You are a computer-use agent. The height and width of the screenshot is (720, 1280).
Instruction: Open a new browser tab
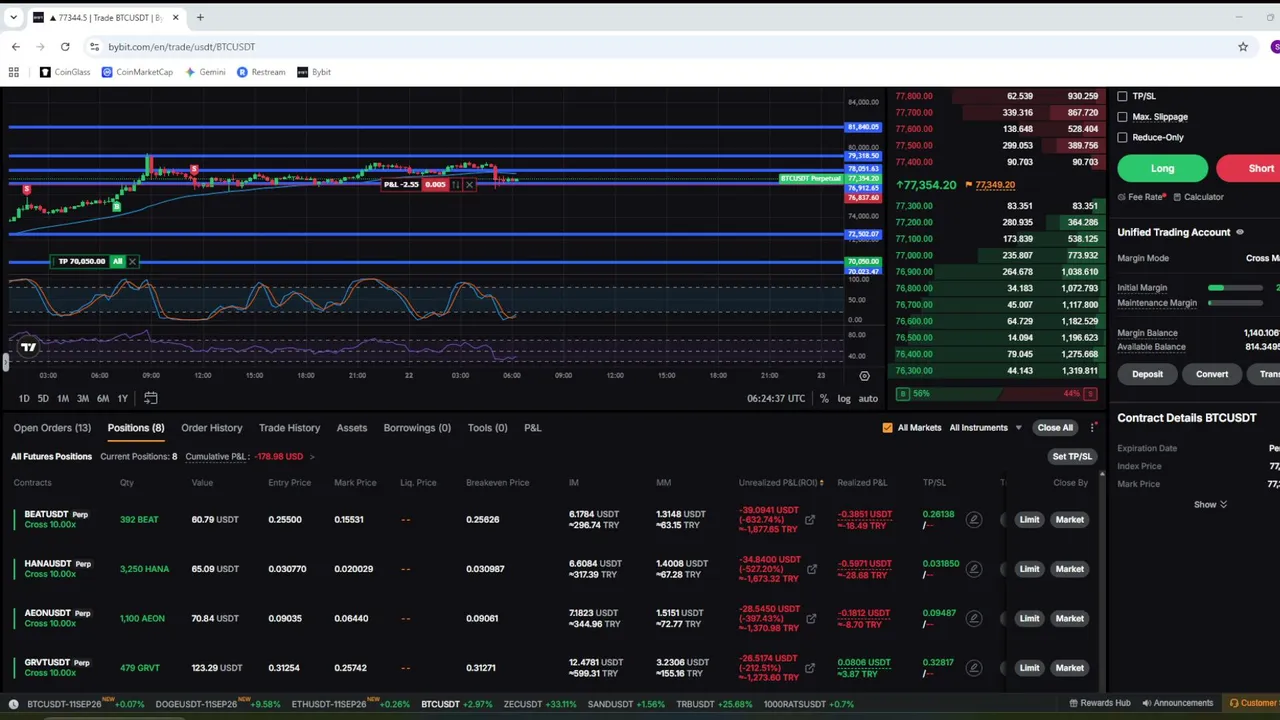tap(200, 17)
